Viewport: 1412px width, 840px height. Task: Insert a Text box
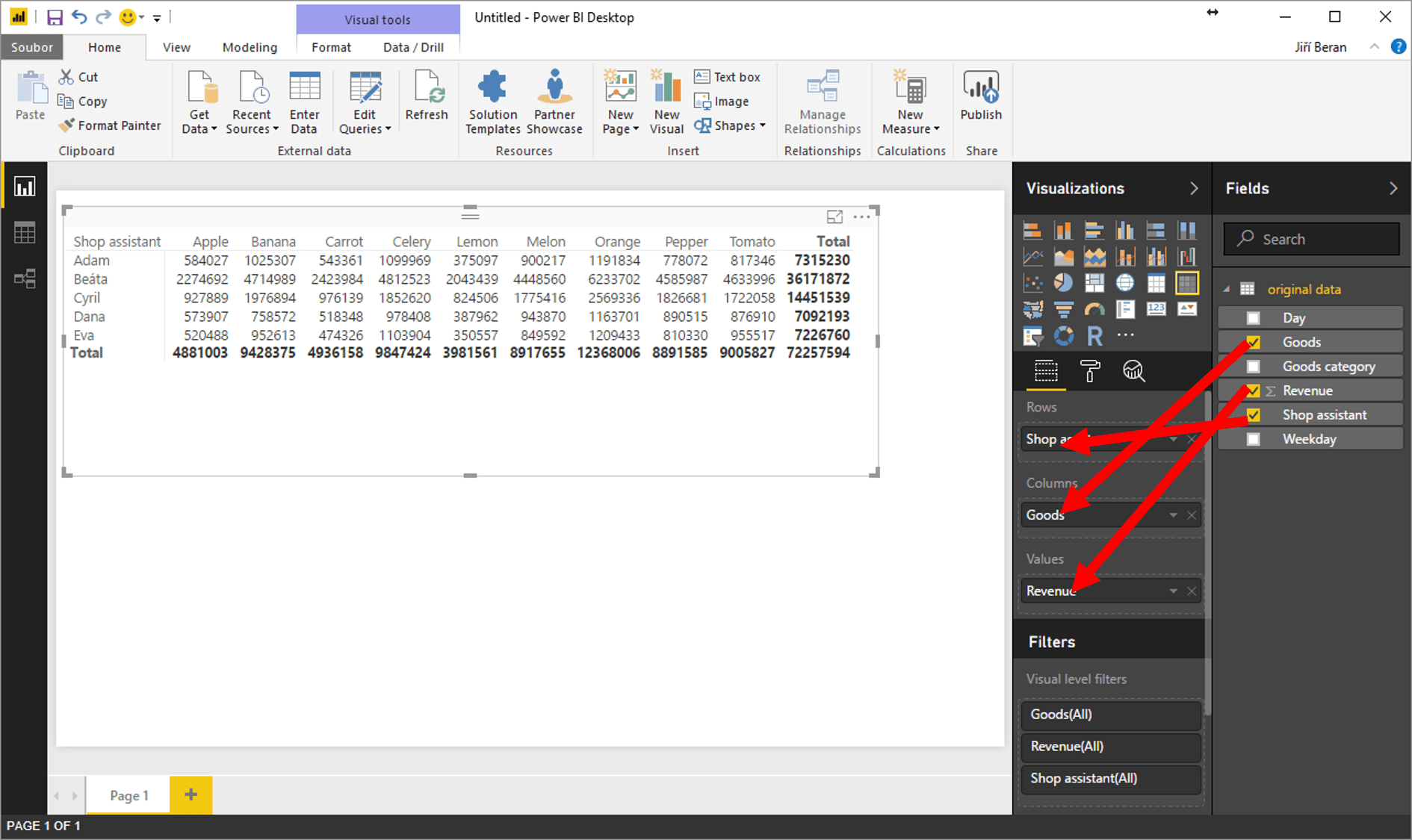(727, 77)
